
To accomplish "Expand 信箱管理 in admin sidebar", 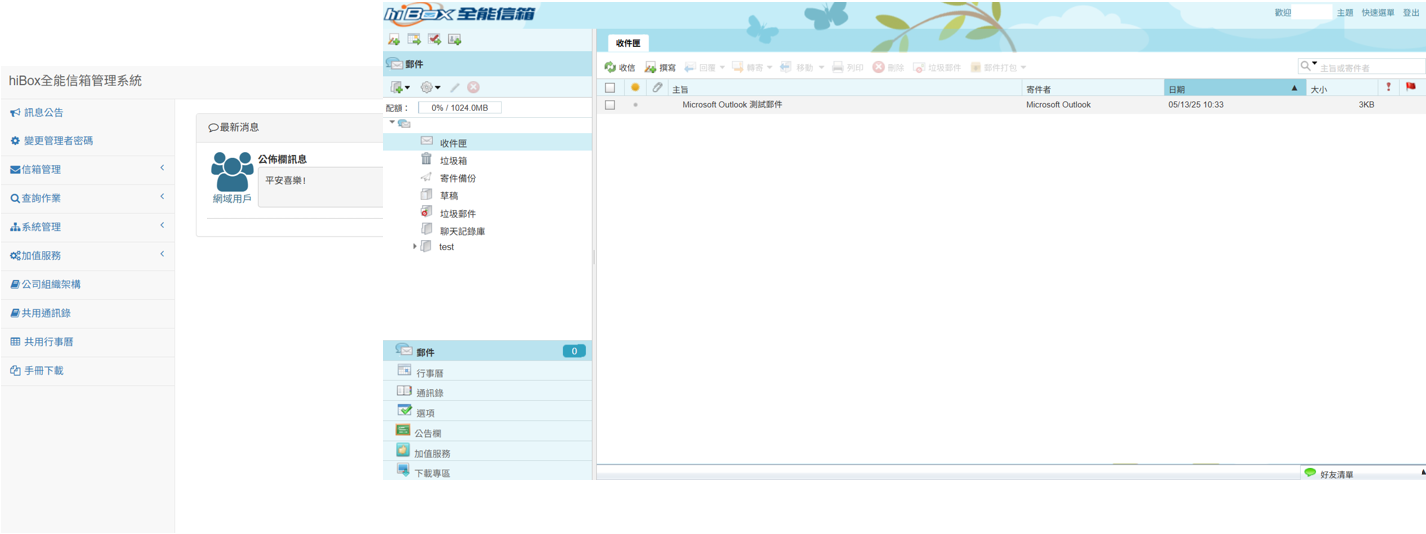I will coord(87,169).
